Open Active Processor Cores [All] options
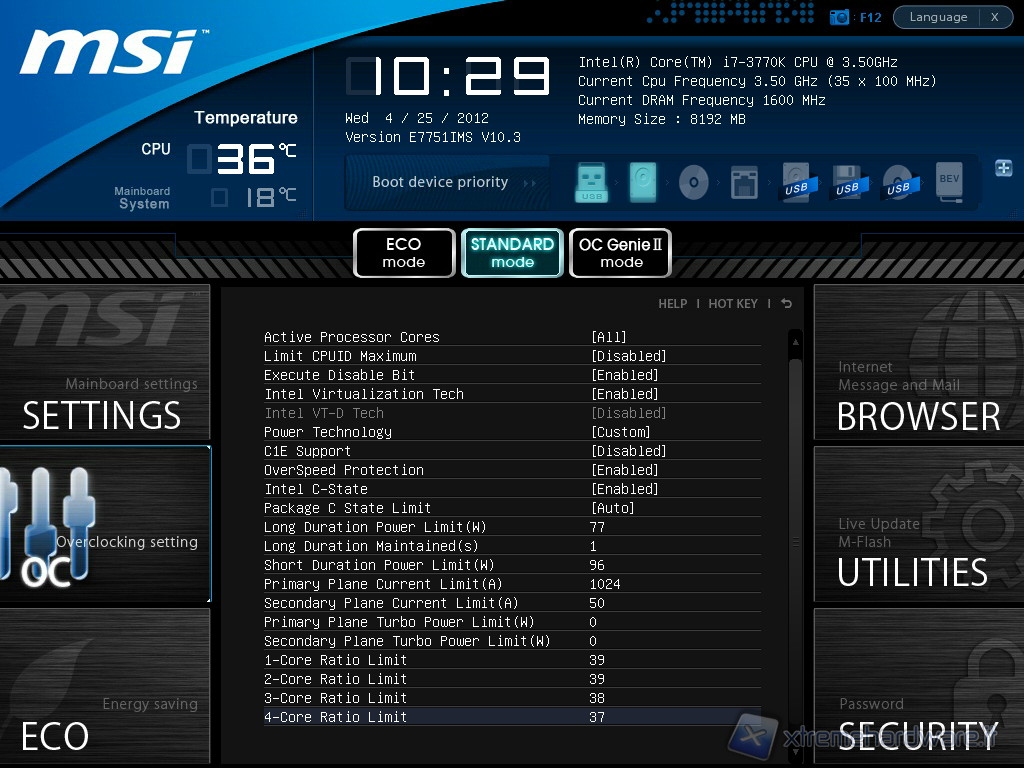1024x768 pixels. point(609,337)
